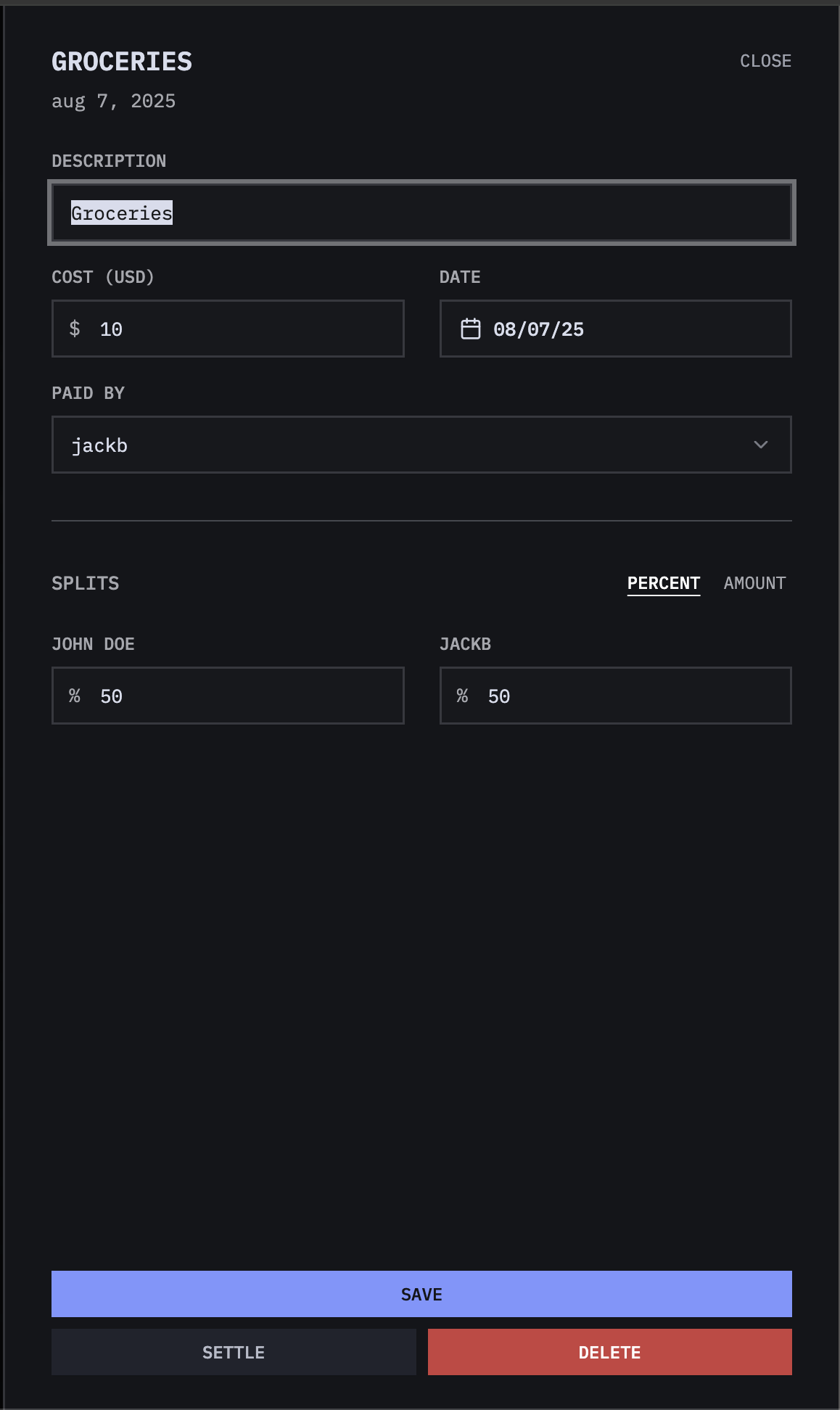Close the expense panel
This screenshot has width=840, height=1410.
pyautogui.click(x=765, y=61)
